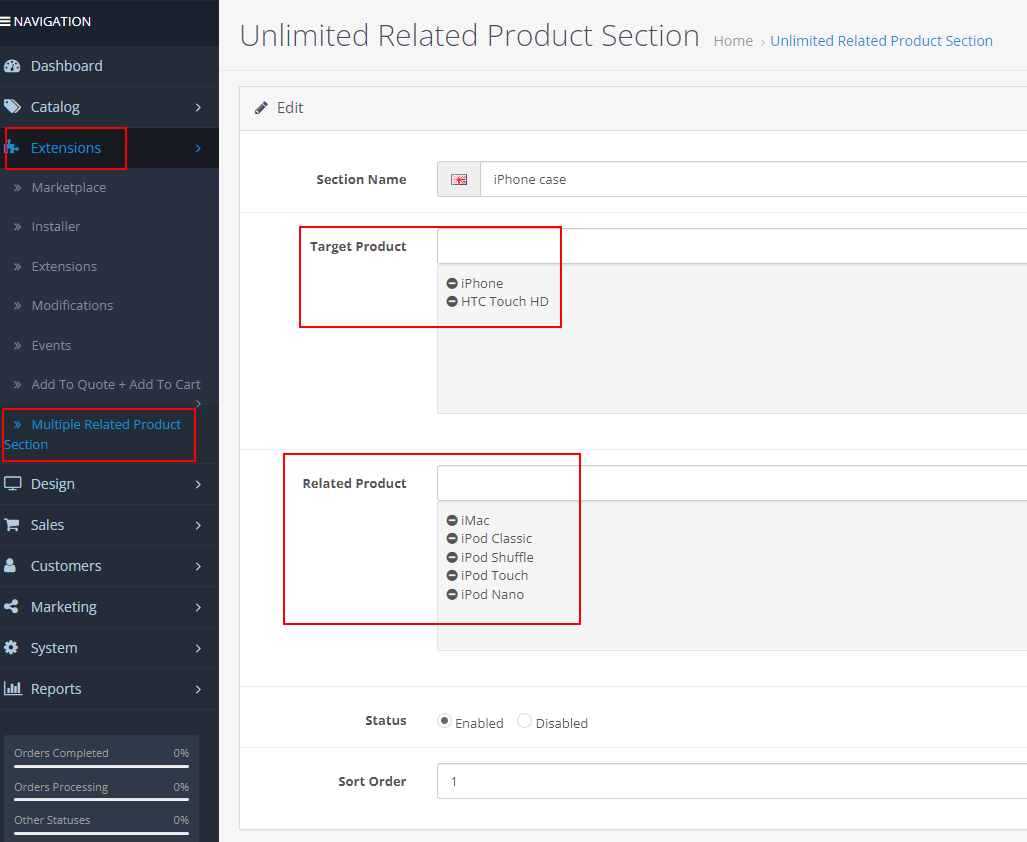Open Installer submenu item
1027x842 pixels.
pyautogui.click(x=56, y=227)
